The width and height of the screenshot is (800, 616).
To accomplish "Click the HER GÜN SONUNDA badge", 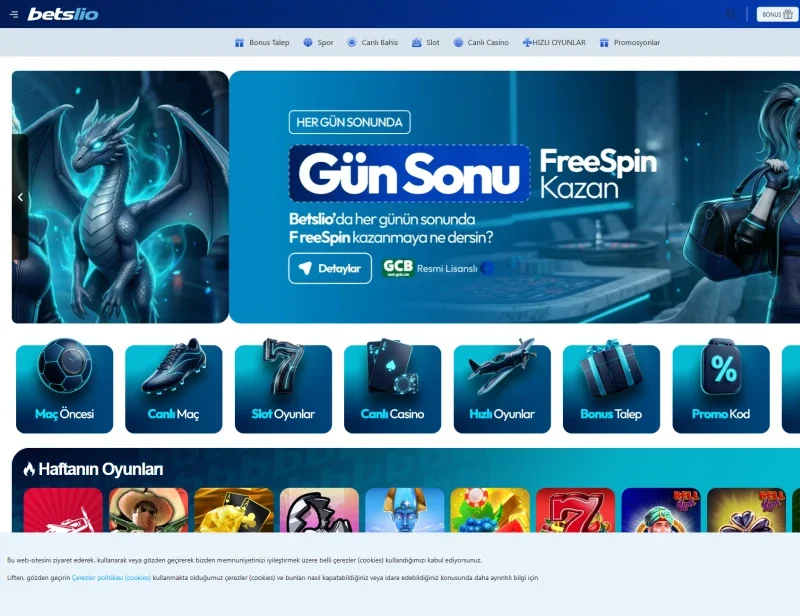I will pos(349,122).
